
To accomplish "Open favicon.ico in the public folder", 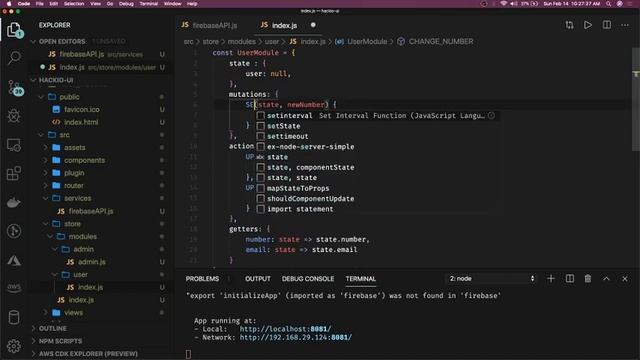I will 82,109.
